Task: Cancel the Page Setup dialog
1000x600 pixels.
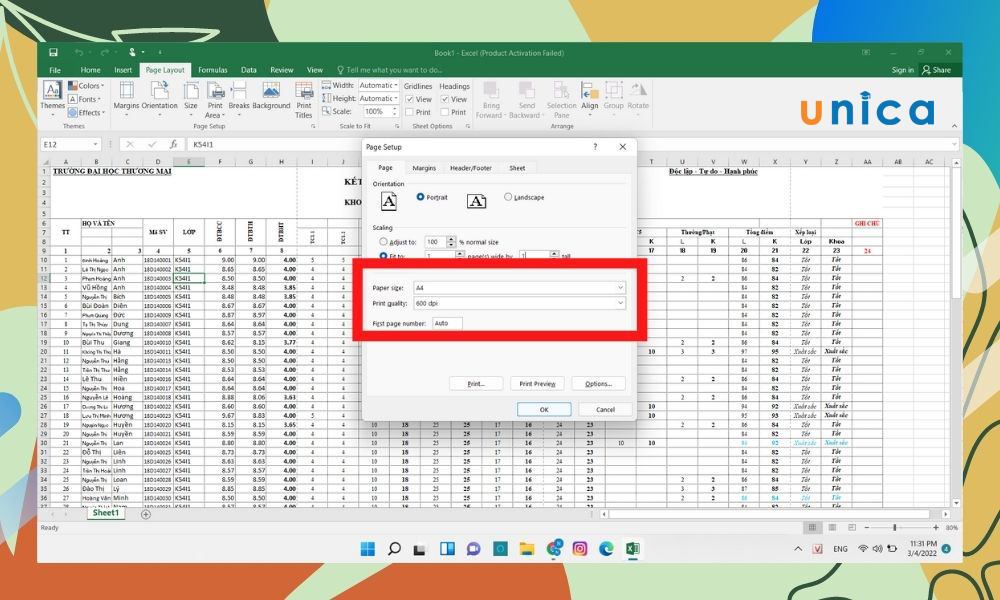Action: [x=605, y=409]
